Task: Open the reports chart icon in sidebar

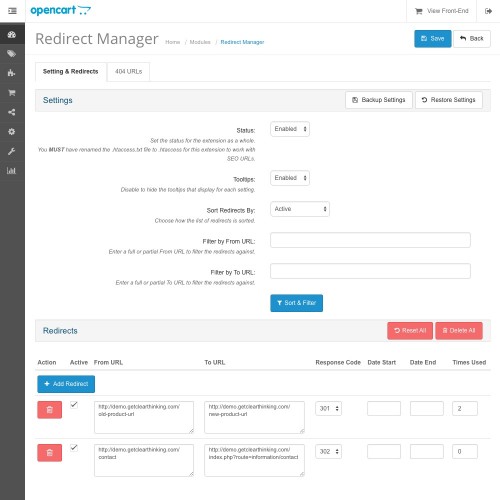Action: (12, 171)
